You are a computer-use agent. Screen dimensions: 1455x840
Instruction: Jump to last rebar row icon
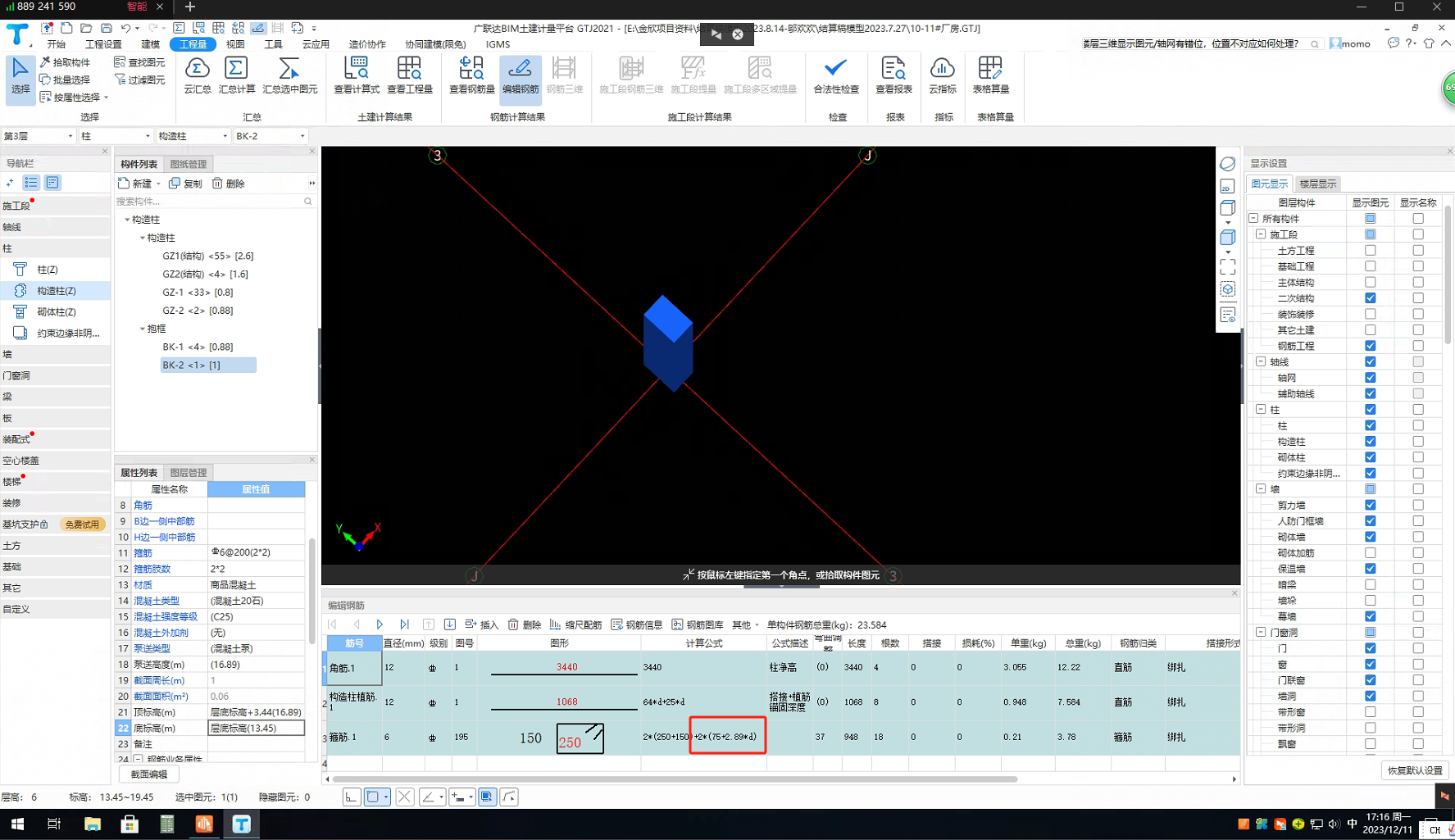click(x=404, y=624)
